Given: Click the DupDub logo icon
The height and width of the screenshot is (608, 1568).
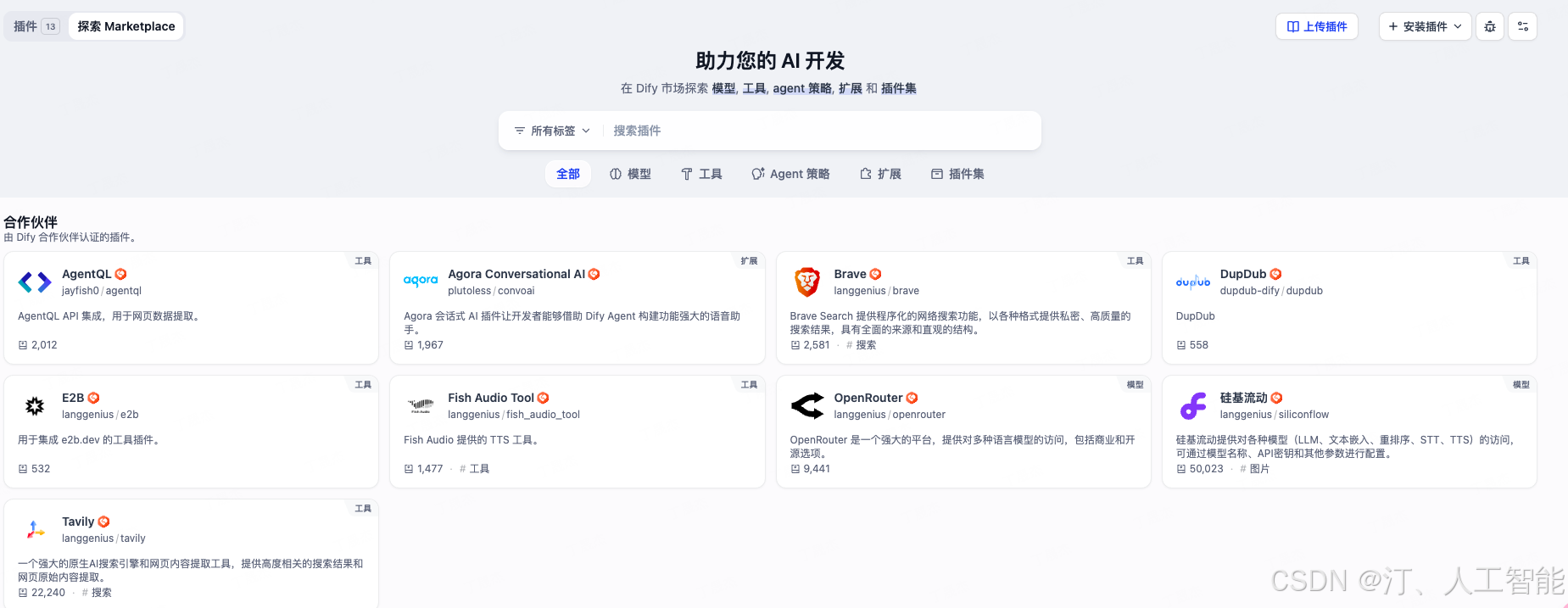Looking at the screenshot, I should pyautogui.click(x=1193, y=282).
